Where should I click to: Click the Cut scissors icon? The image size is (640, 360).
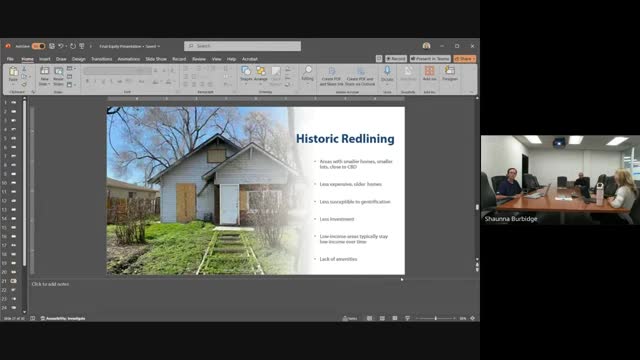point(24,69)
